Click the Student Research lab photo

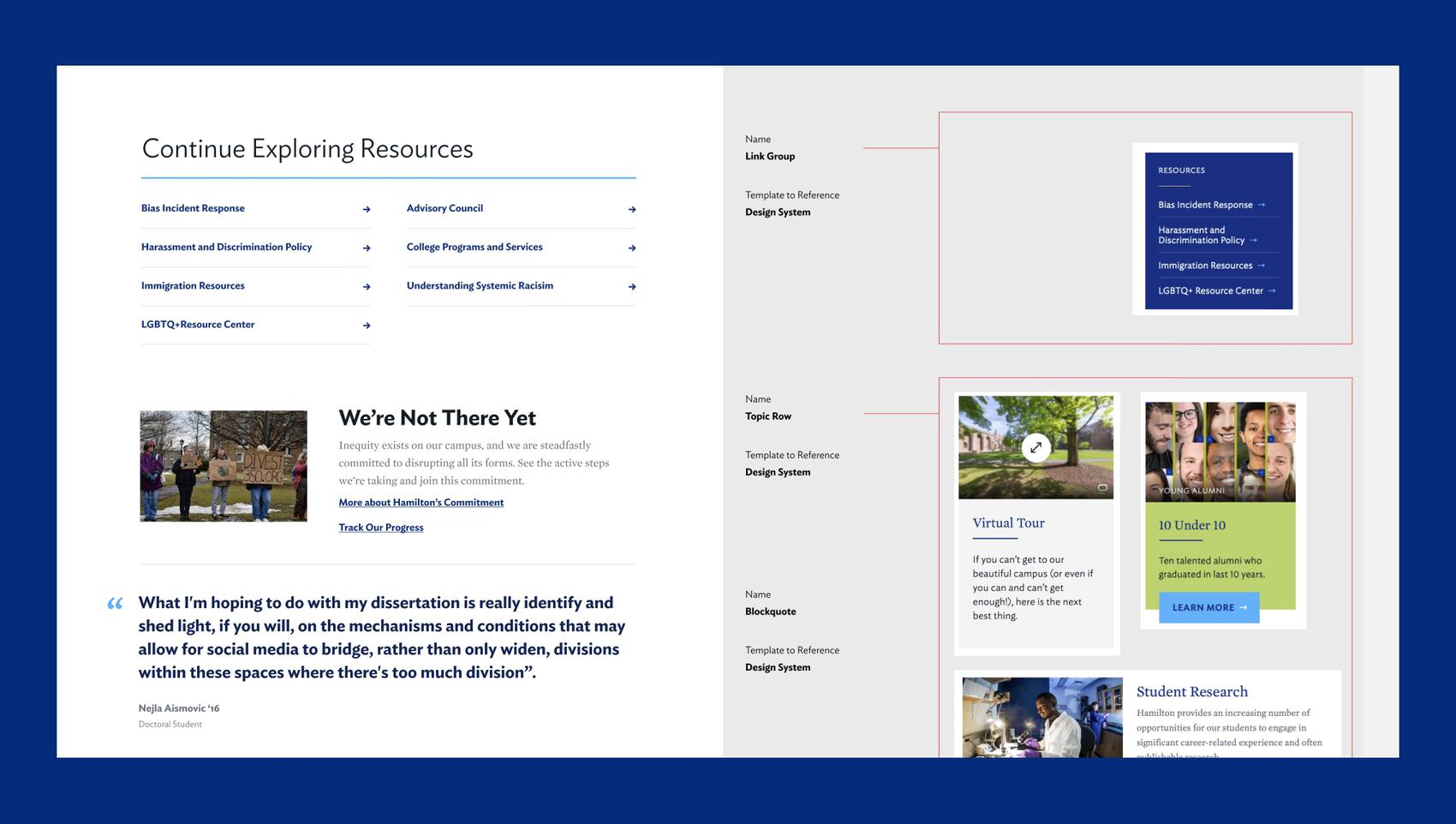point(1042,718)
